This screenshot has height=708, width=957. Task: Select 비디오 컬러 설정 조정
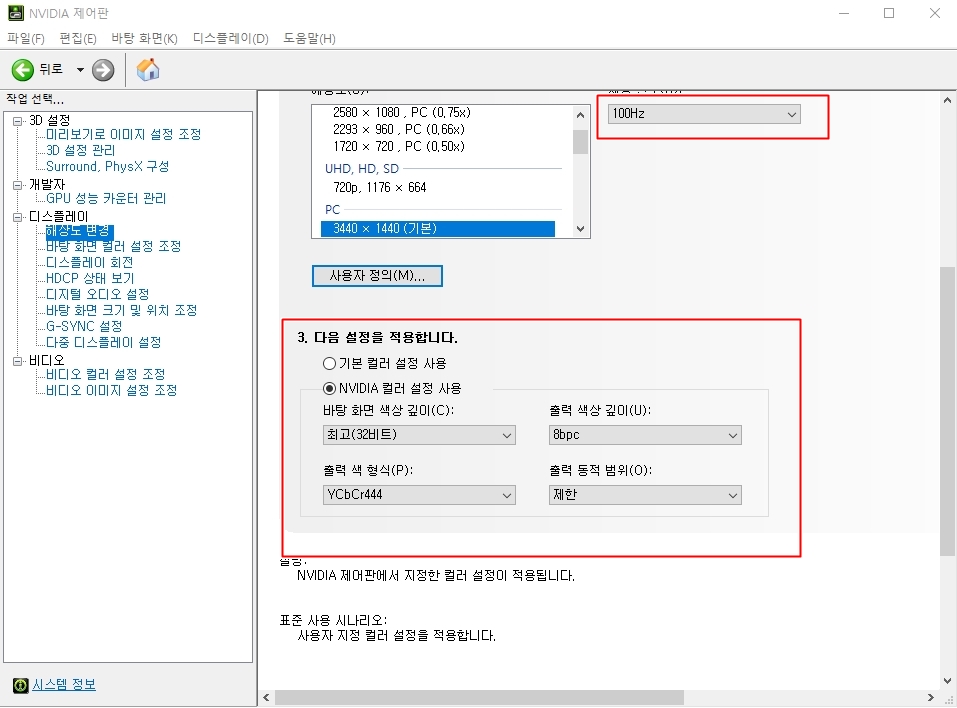click(106, 374)
